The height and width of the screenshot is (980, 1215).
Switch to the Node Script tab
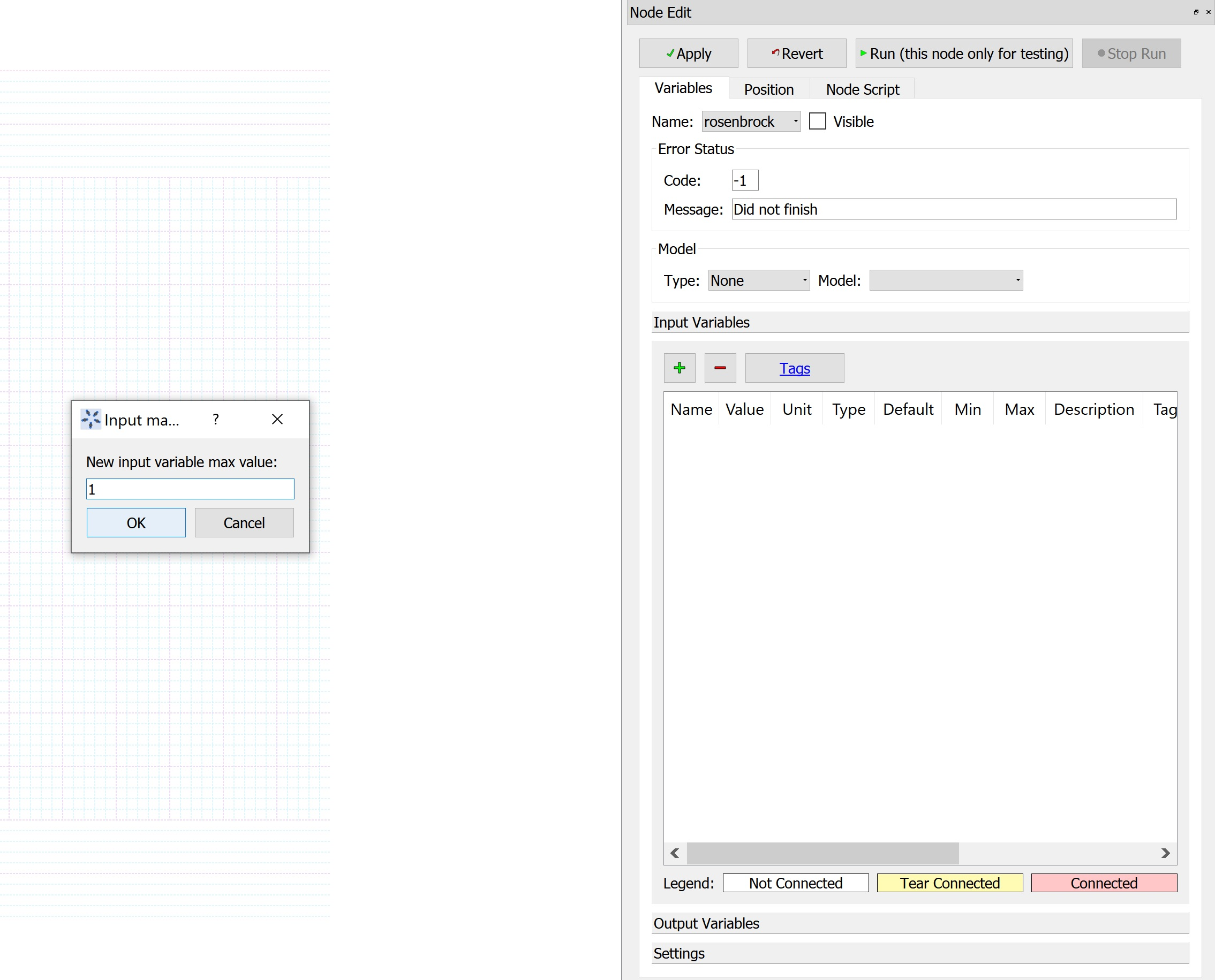[863, 89]
